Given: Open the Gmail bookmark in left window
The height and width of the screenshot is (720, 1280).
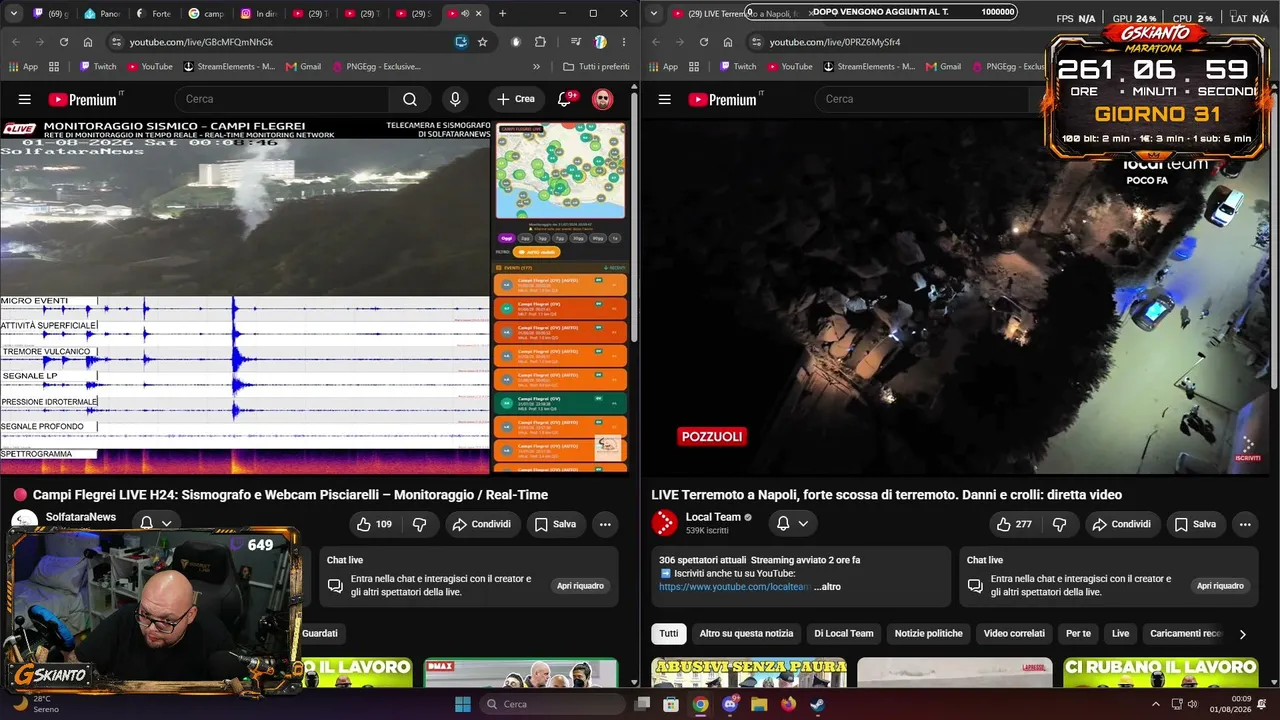Looking at the screenshot, I should [x=303, y=67].
